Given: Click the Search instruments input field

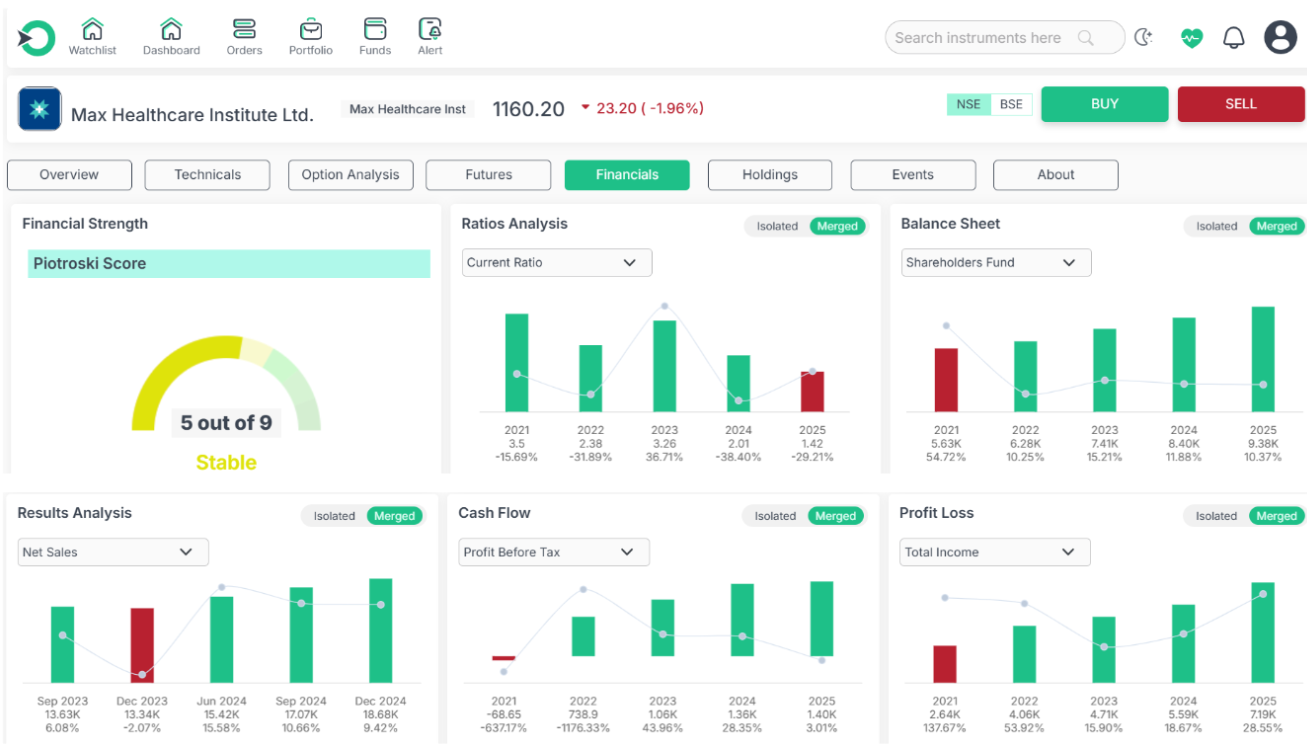Looking at the screenshot, I should 980,38.
